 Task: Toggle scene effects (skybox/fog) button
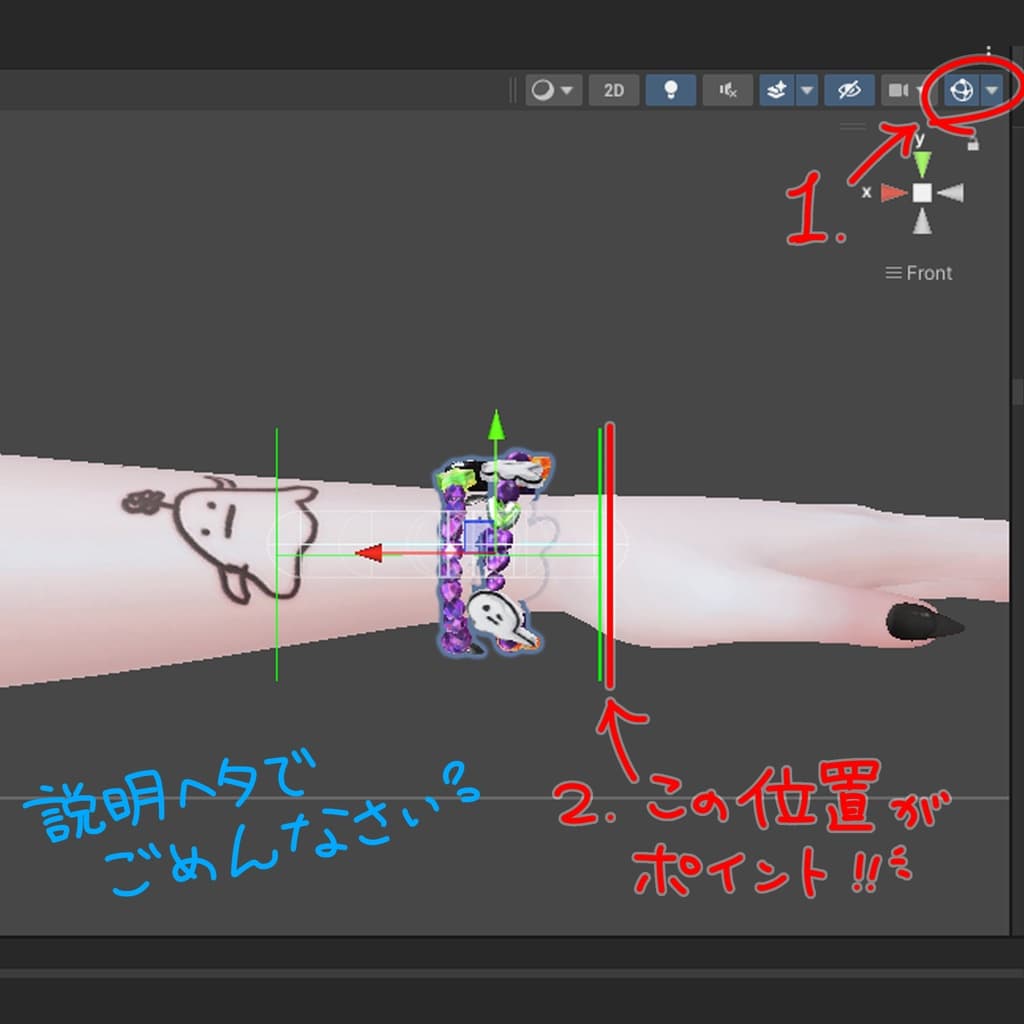click(776, 89)
